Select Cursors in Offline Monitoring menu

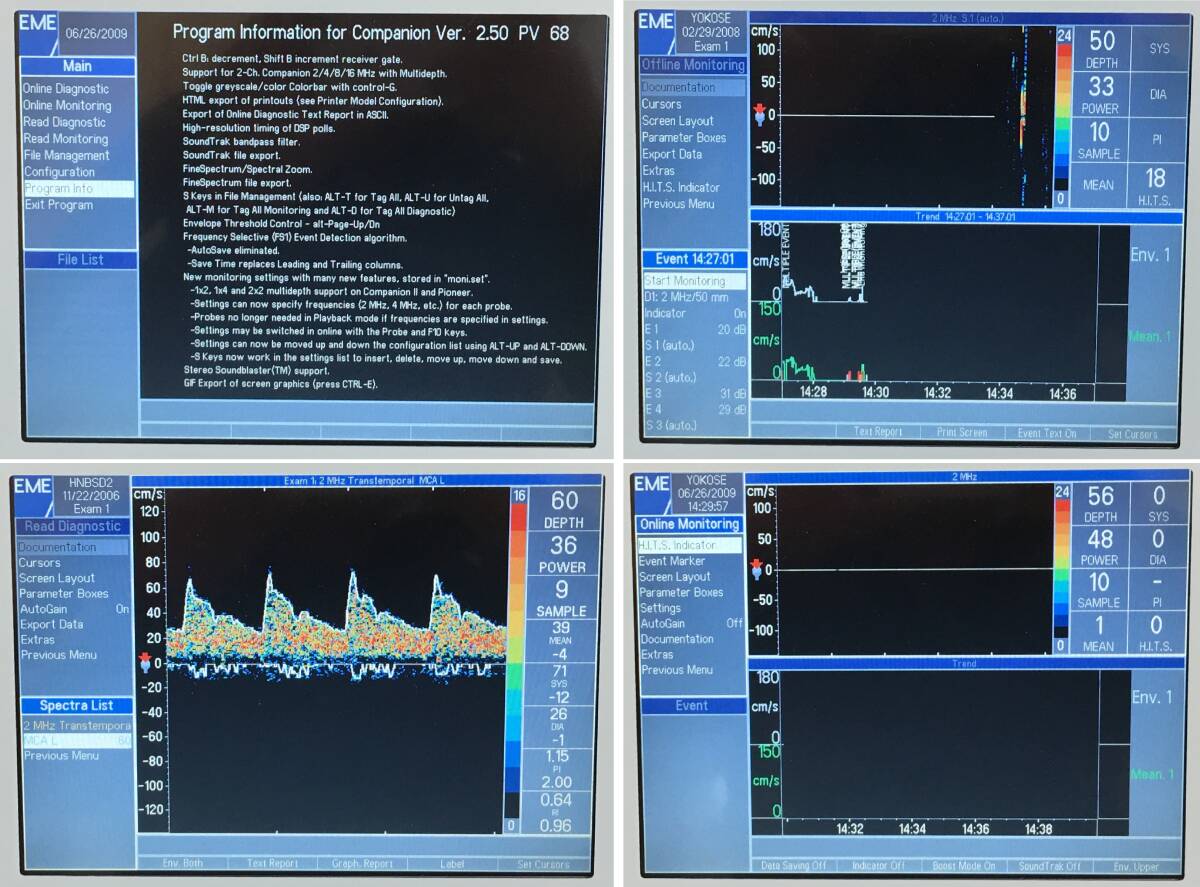pos(661,104)
